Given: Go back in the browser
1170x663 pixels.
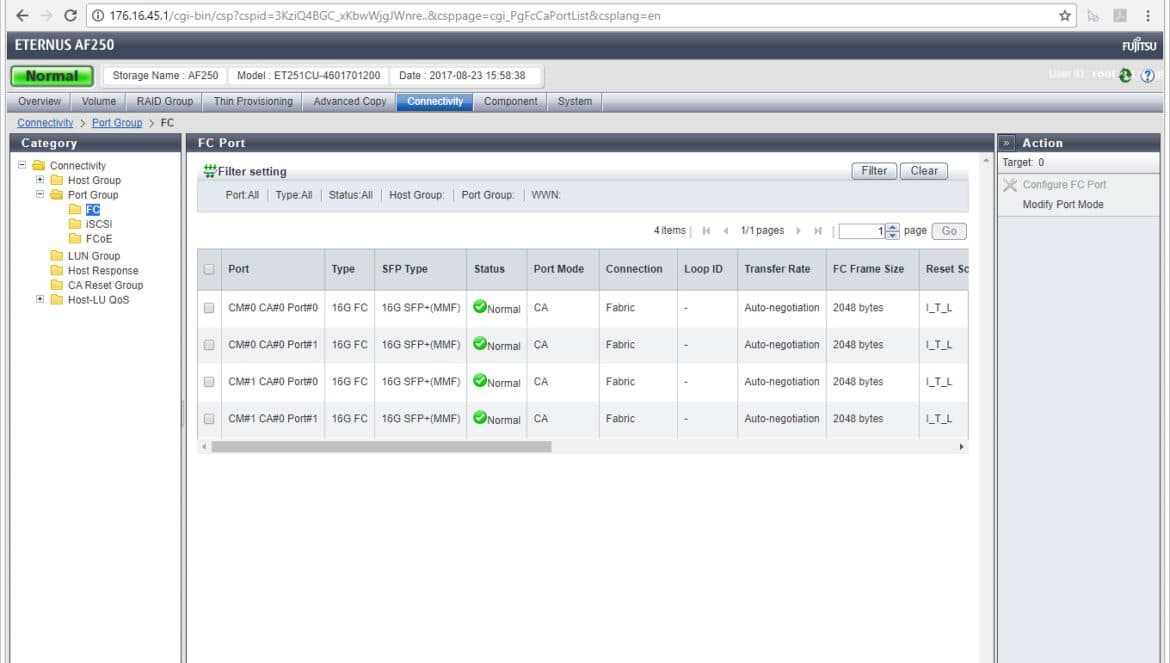Looking at the screenshot, I should (22, 16).
